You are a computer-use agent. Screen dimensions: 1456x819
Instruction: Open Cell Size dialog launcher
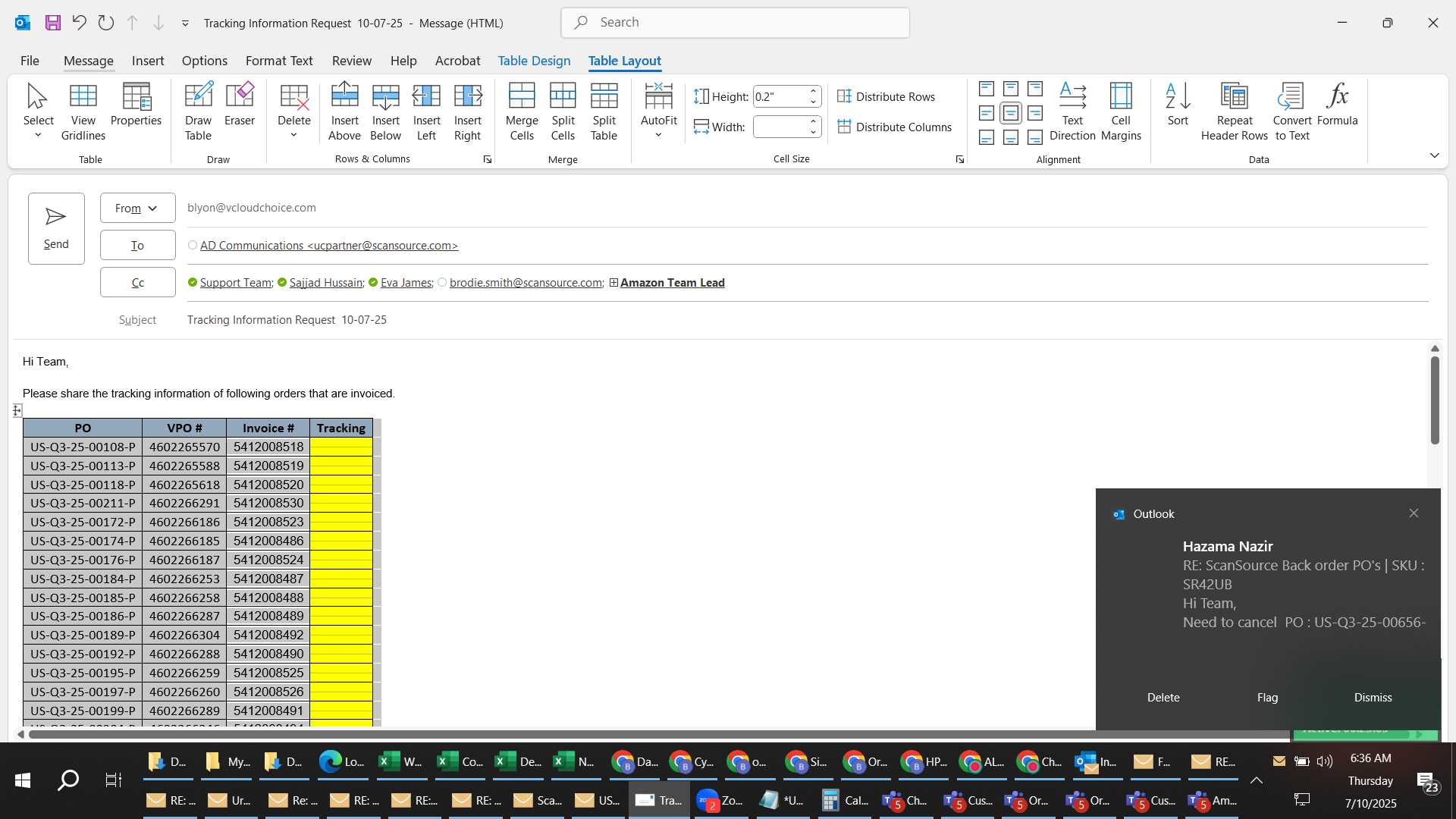(x=959, y=159)
